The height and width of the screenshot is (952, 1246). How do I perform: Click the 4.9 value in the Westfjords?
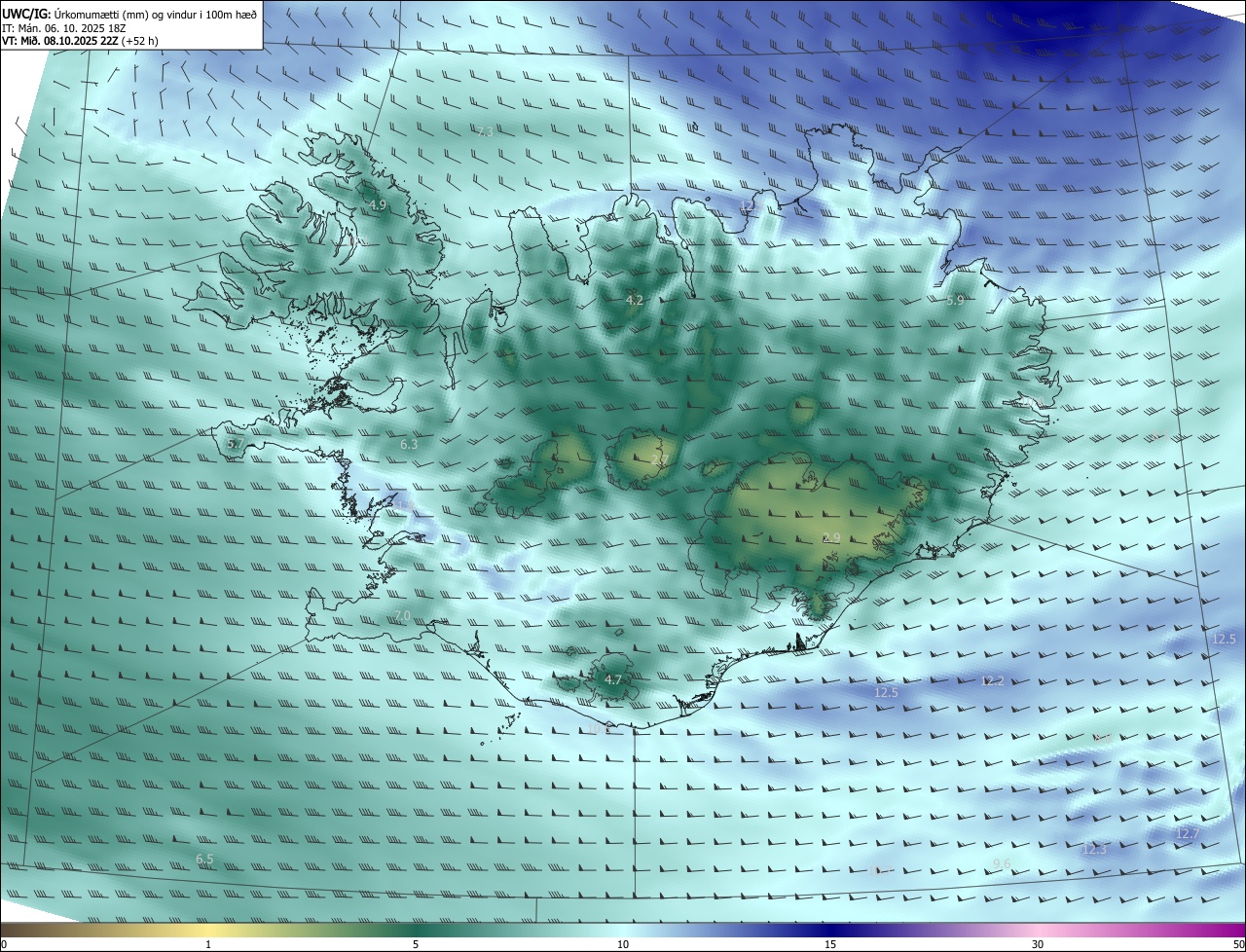pos(378,205)
